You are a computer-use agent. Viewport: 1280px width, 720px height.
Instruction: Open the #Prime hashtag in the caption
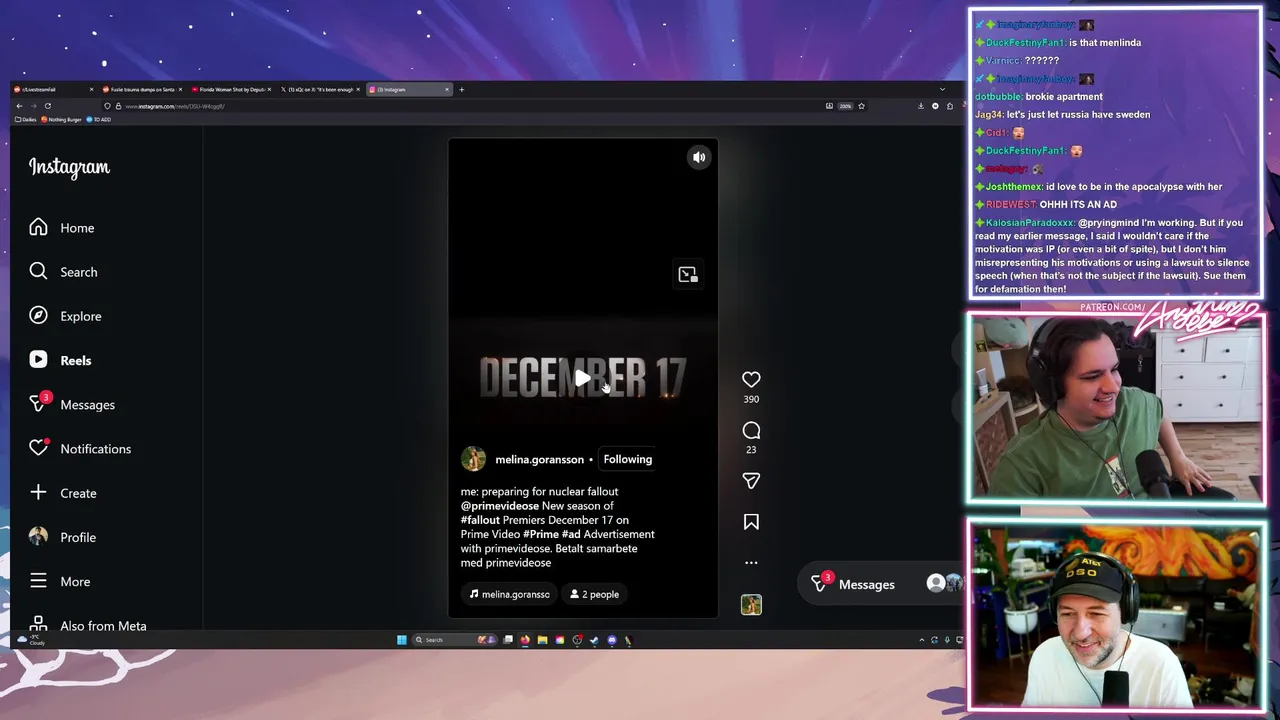[541, 534]
